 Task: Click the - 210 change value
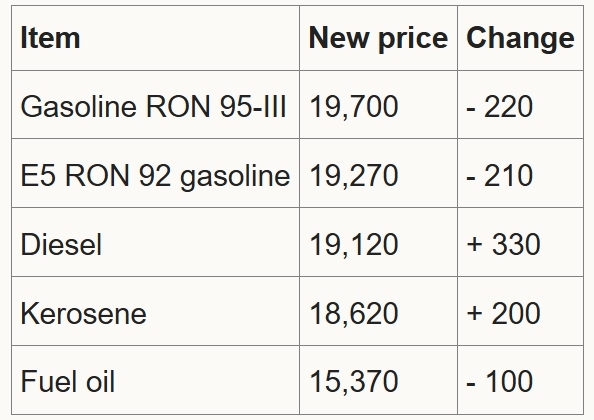pyautogui.click(x=500, y=175)
